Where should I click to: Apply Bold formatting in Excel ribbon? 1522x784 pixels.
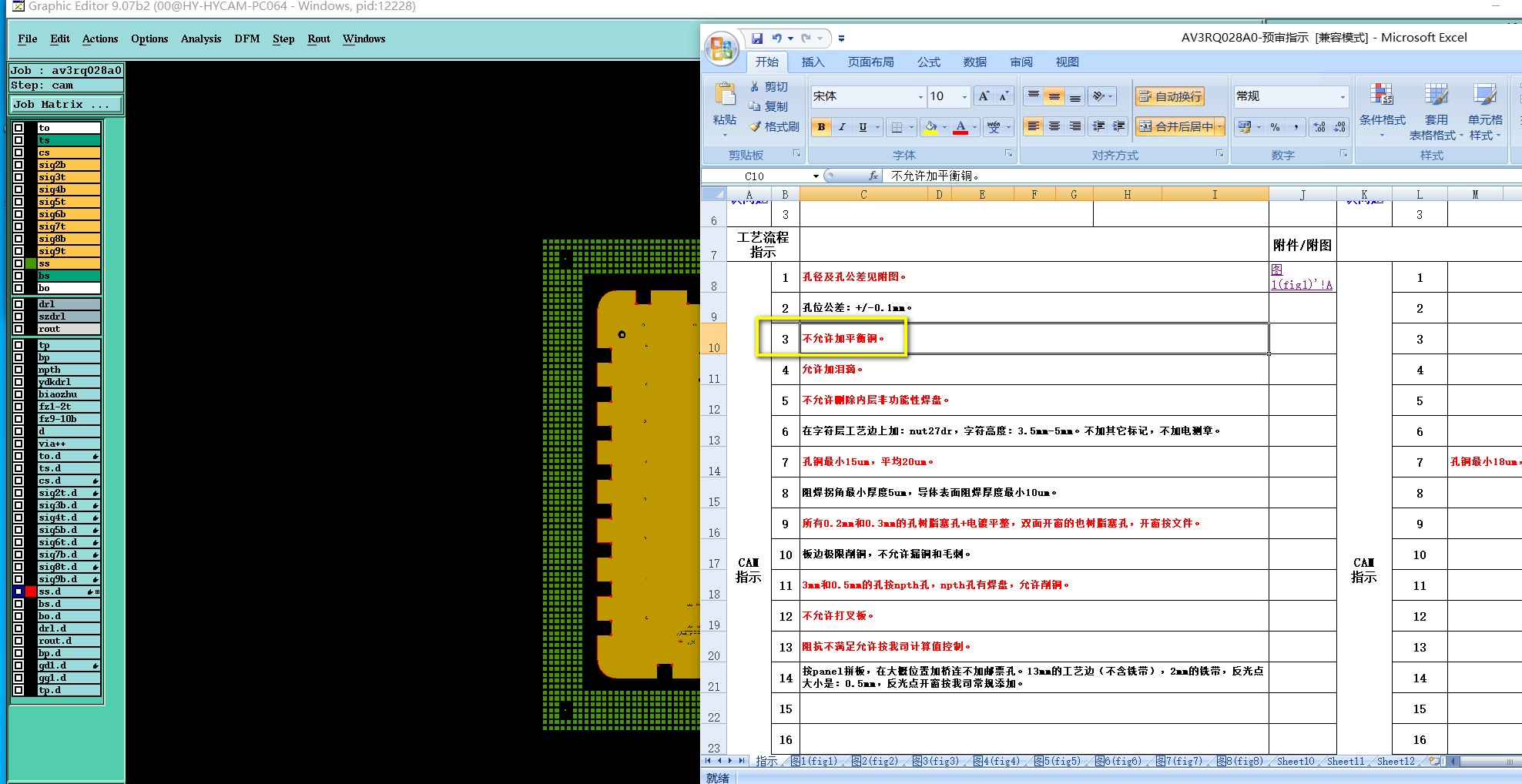[x=821, y=127]
